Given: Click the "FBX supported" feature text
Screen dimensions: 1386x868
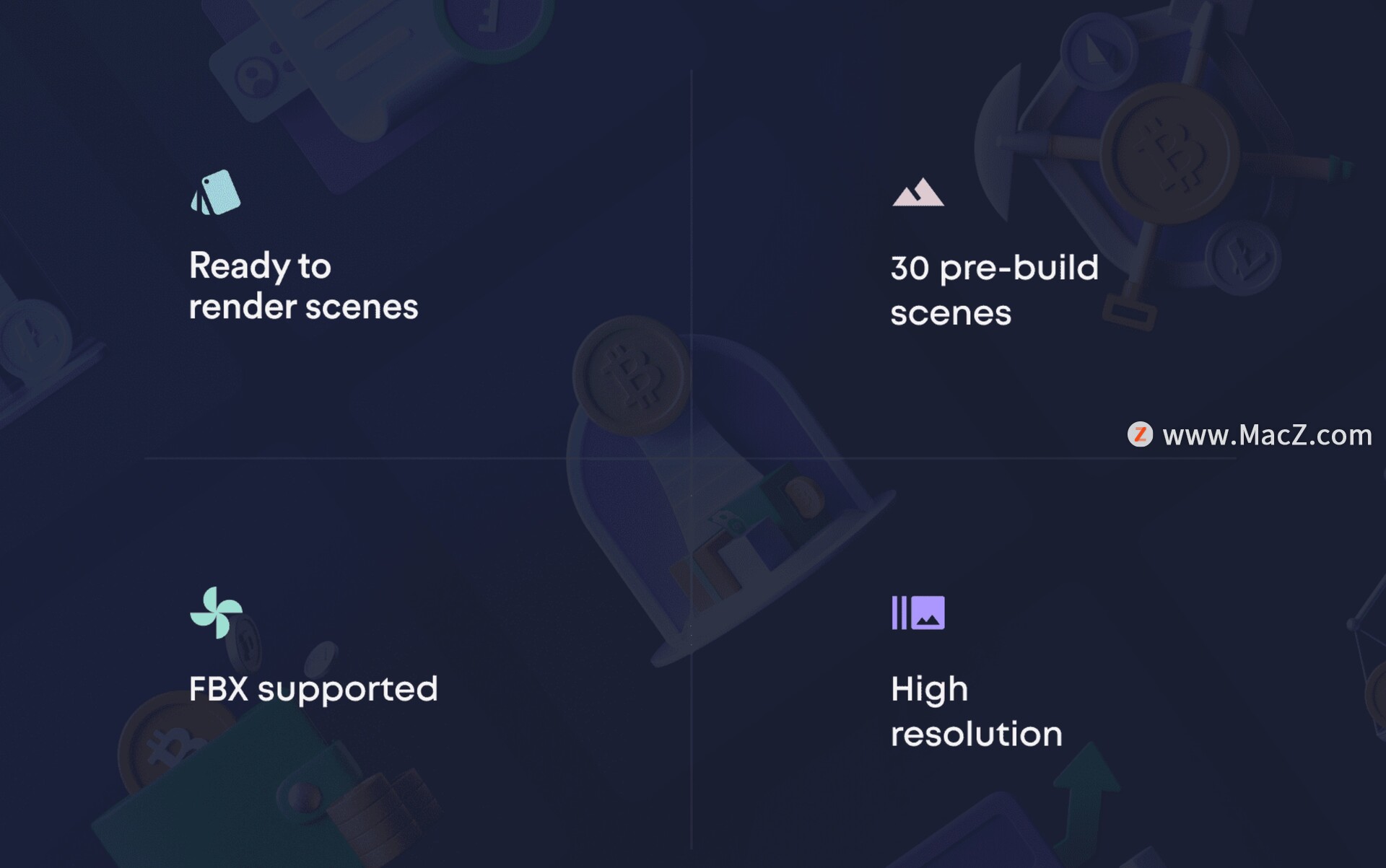Looking at the screenshot, I should (313, 689).
